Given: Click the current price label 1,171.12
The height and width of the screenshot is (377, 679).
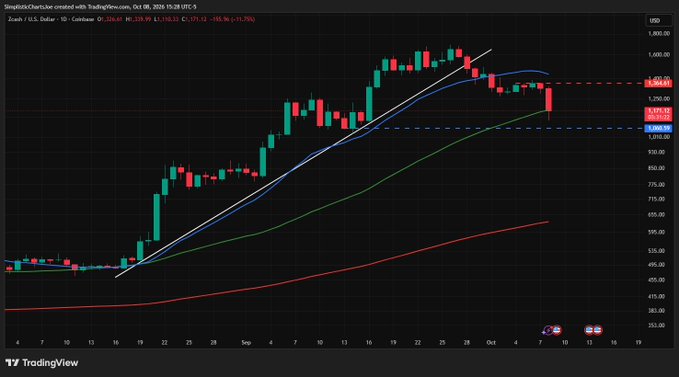Looking at the screenshot, I should [658, 114].
